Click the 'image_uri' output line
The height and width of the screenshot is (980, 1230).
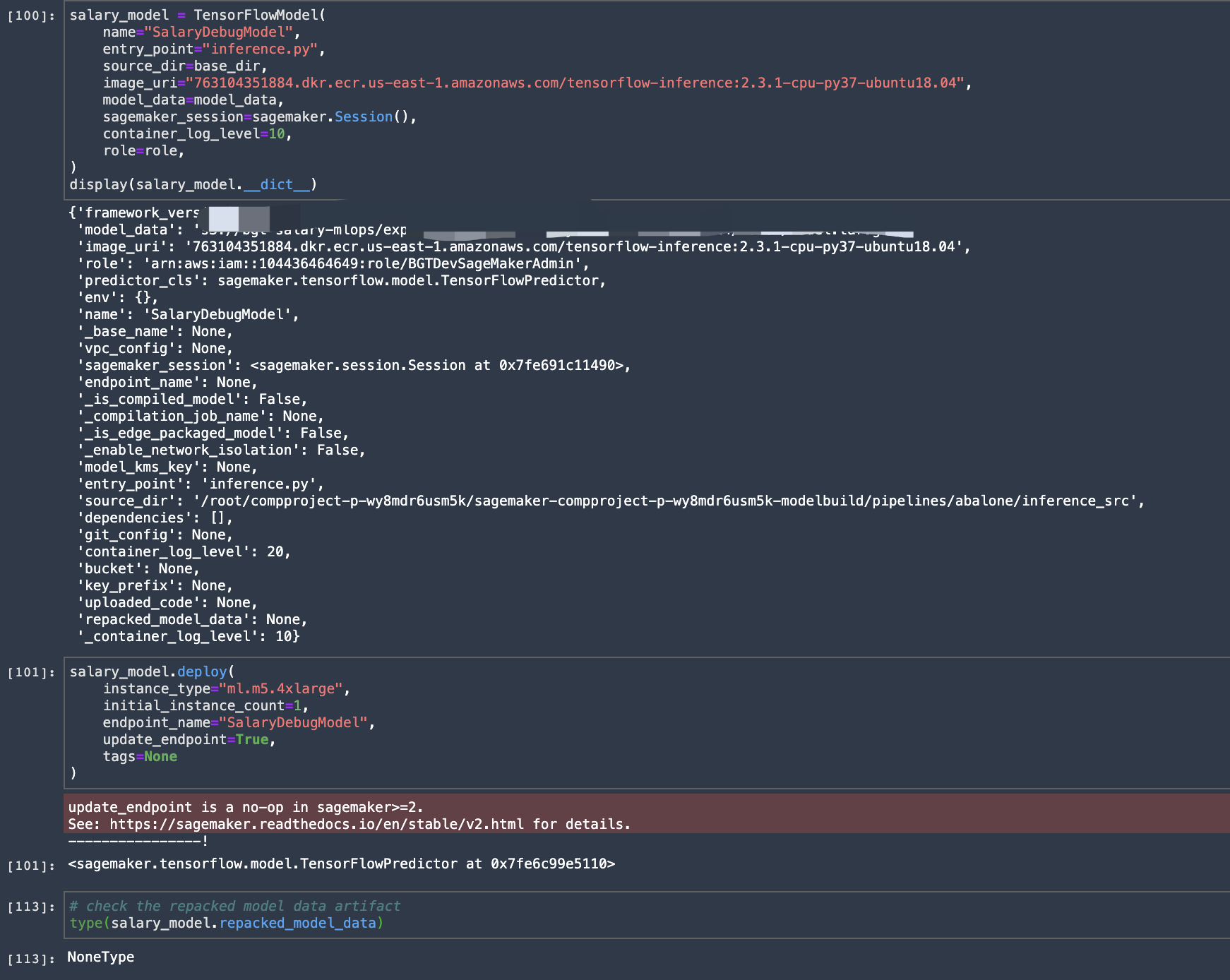pyautogui.click(x=524, y=246)
